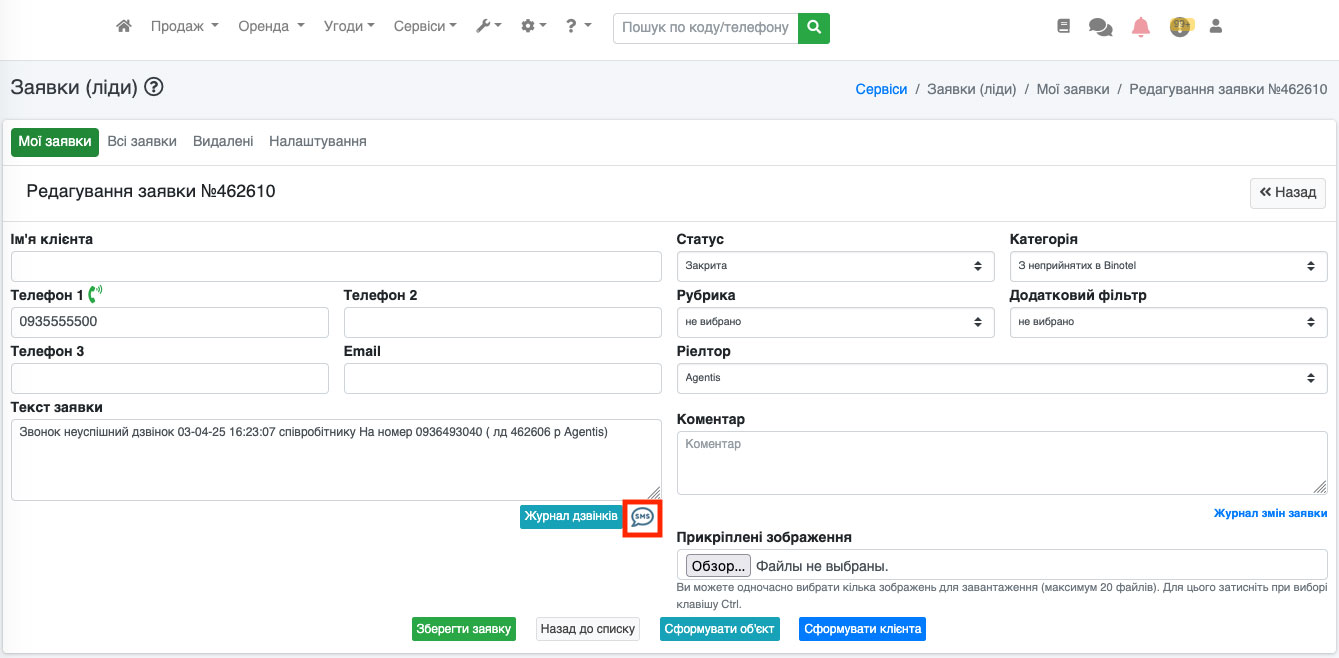
Task: Open the Продаж menu
Action: (x=184, y=27)
